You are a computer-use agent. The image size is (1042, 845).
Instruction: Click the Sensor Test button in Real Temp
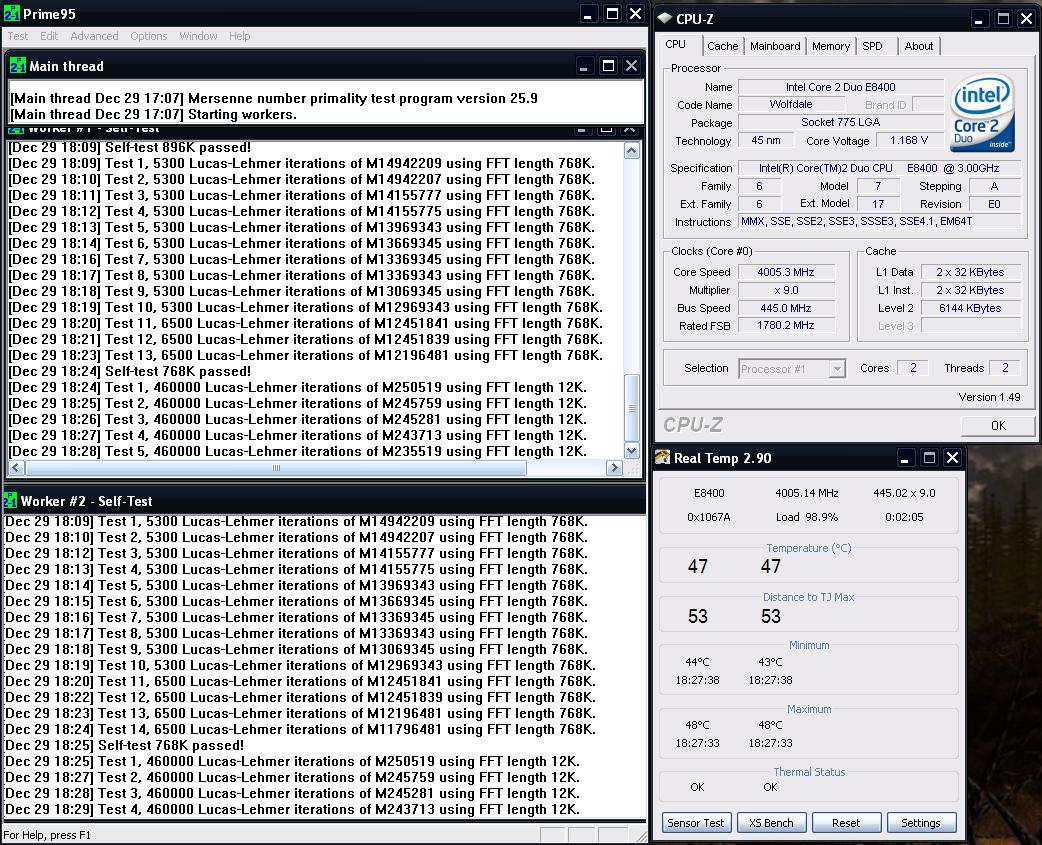click(696, 822)
